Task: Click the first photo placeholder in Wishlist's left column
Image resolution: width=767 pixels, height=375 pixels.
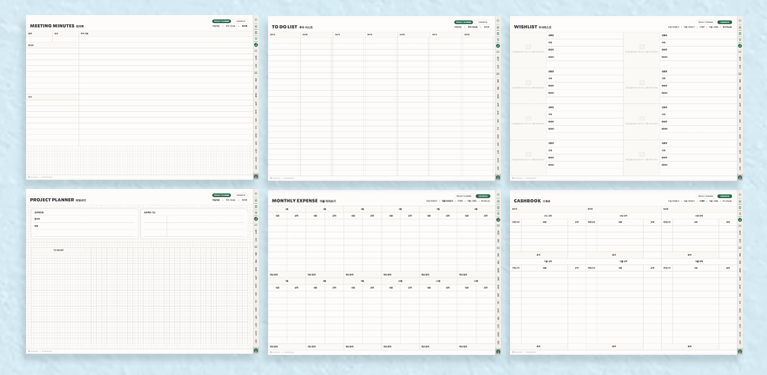Action: (x=528, y=50)
